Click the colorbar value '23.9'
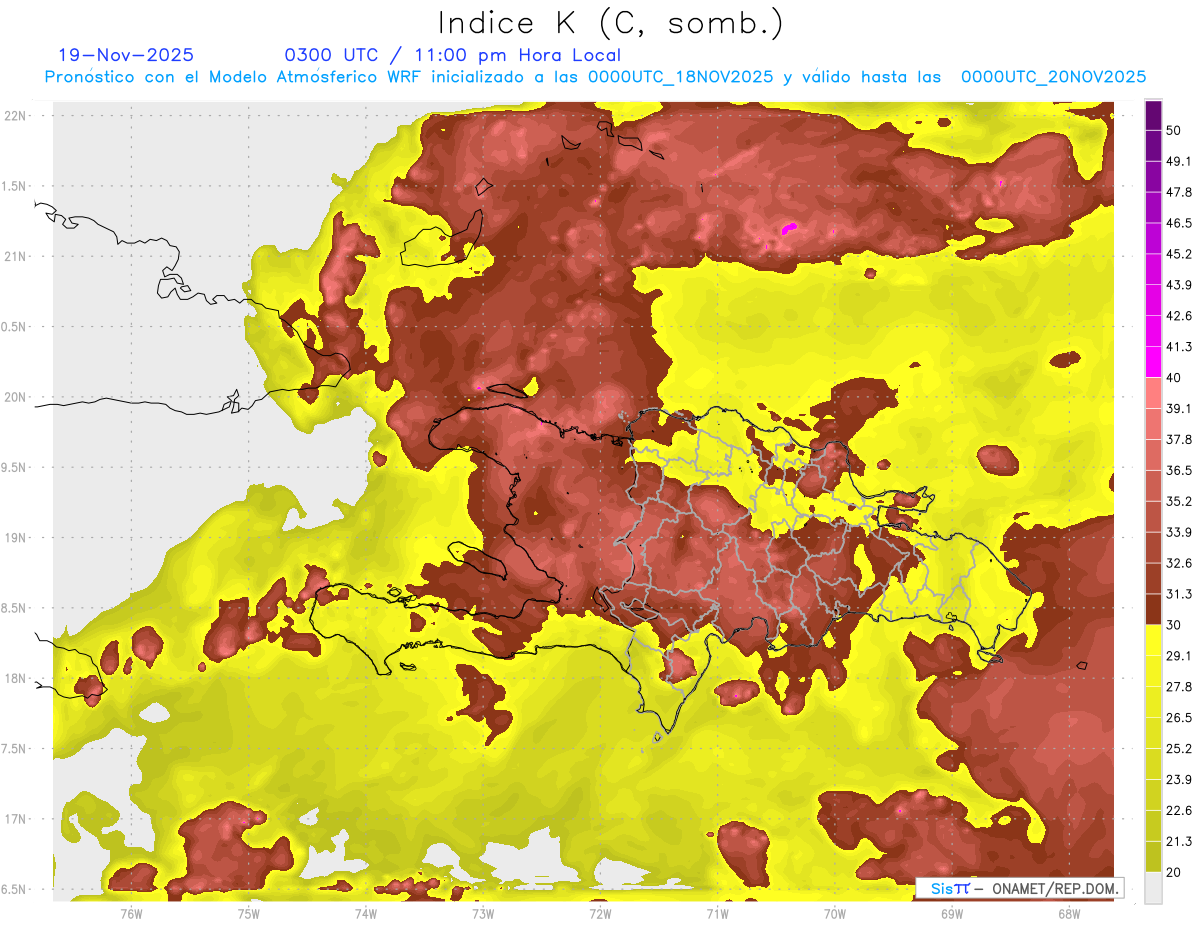This screenshot has width=1200, height=927. (1179, 780)
